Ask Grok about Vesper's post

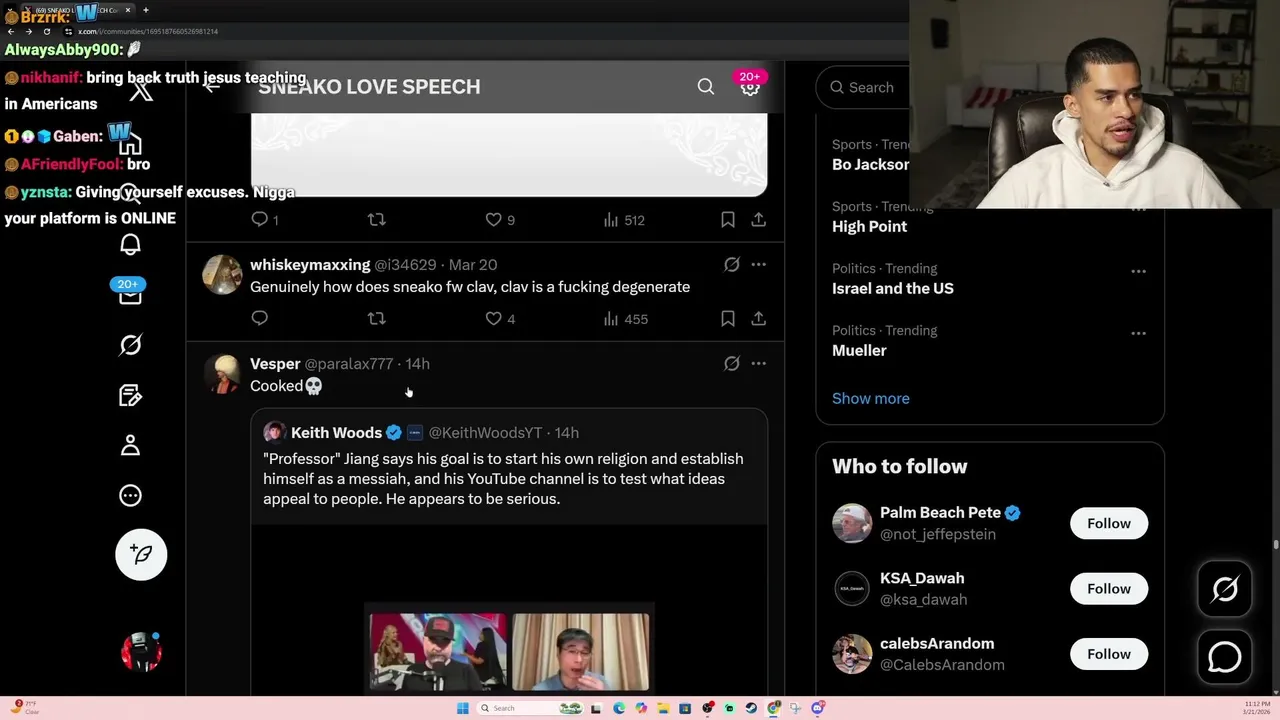732,364
